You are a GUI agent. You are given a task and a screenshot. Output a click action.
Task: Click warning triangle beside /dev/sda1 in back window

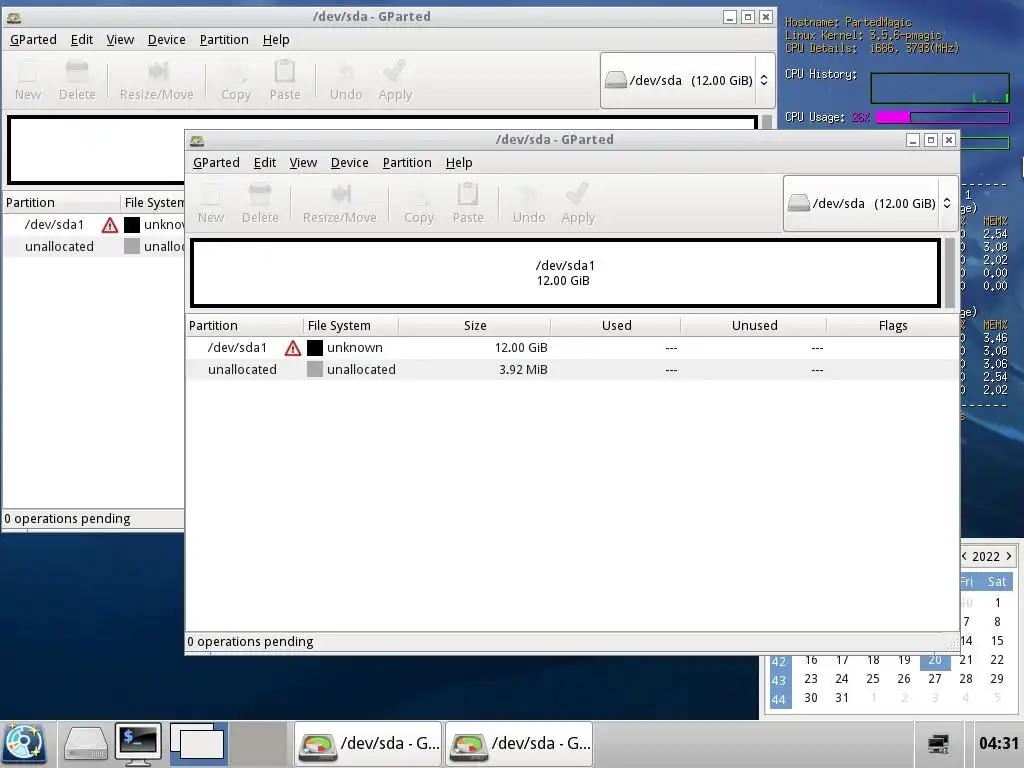point(110,225)
